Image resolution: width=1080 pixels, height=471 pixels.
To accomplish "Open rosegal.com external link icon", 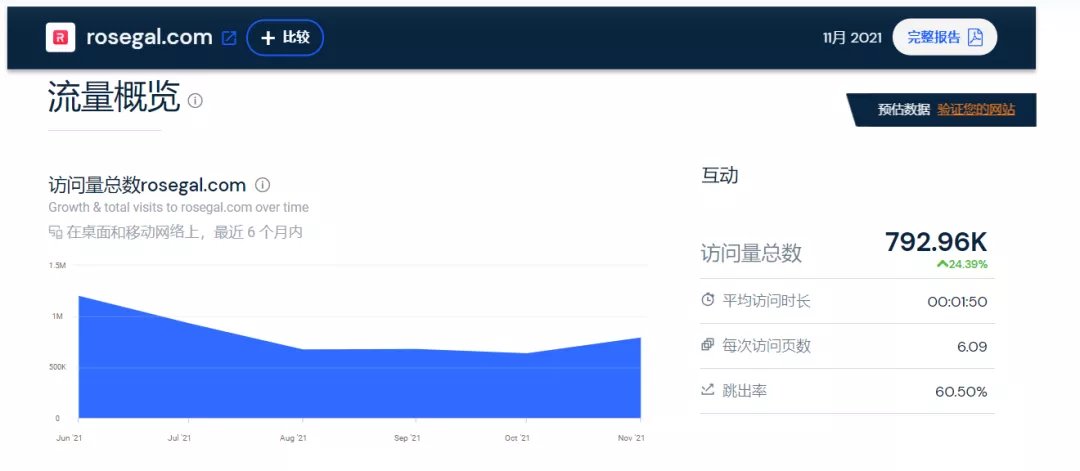I will click(229, 38).
